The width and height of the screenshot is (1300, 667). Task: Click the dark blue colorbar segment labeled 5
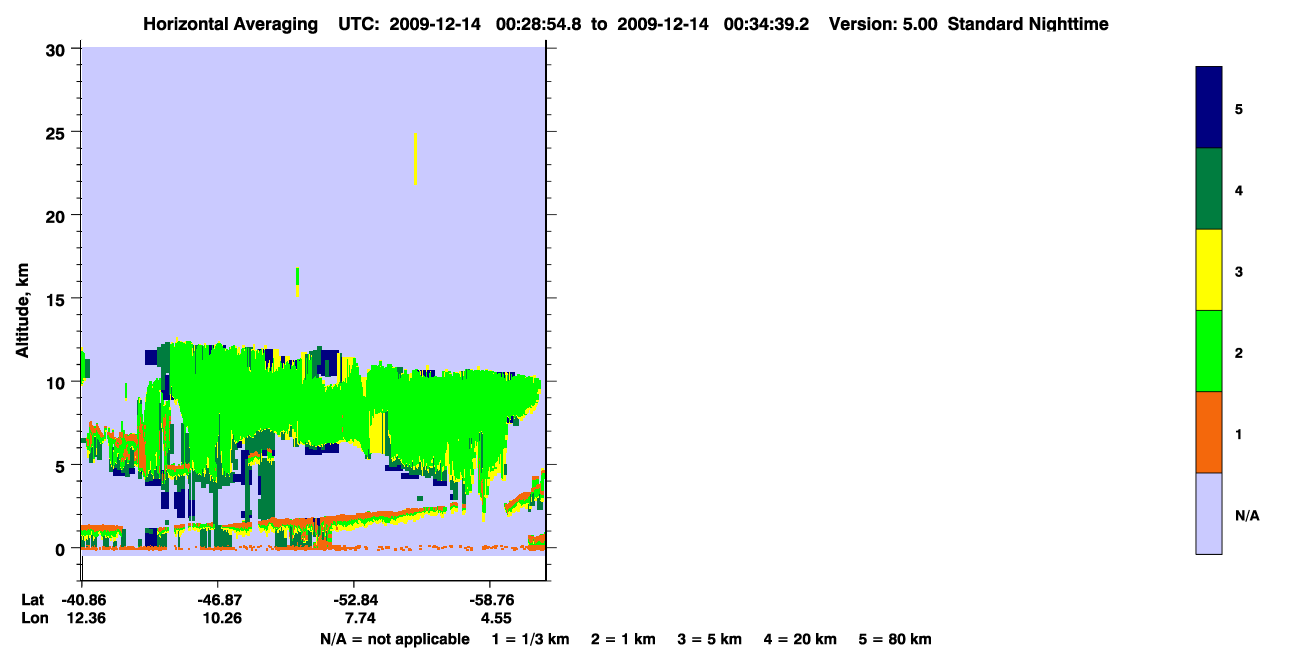click(x=1209, y=107)
